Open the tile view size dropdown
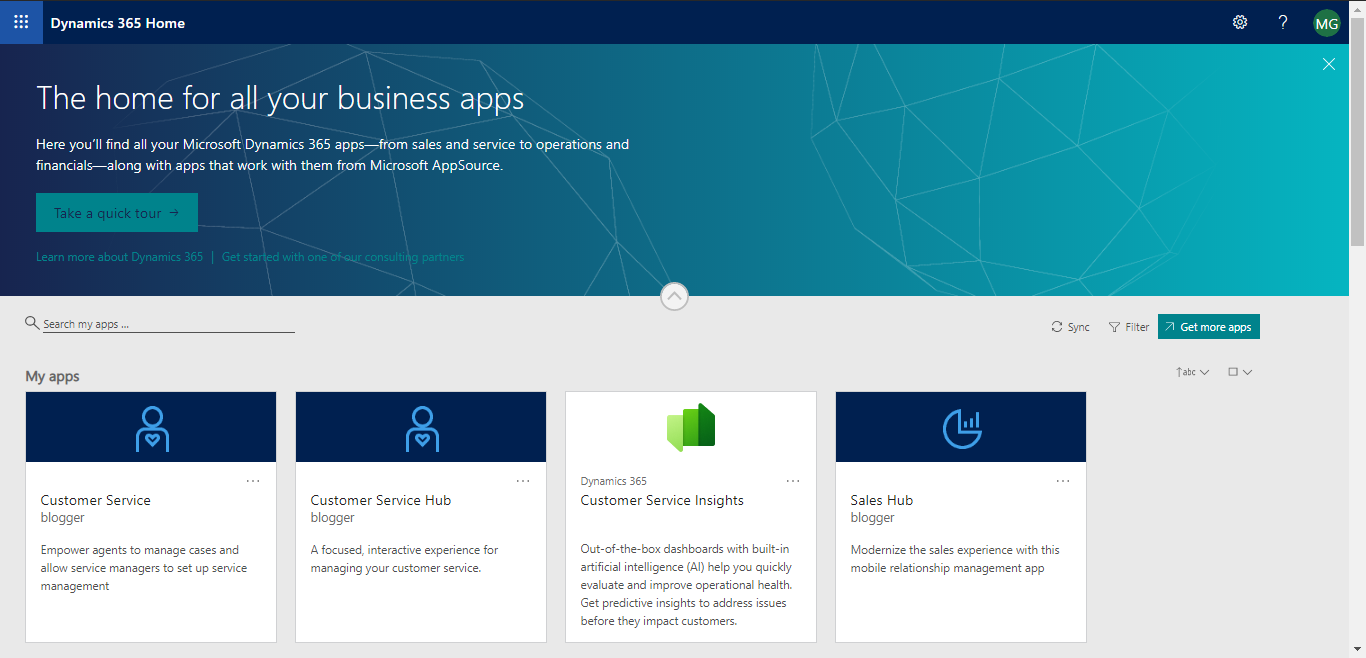1366x658 pixels. [x=1240, y=372]
